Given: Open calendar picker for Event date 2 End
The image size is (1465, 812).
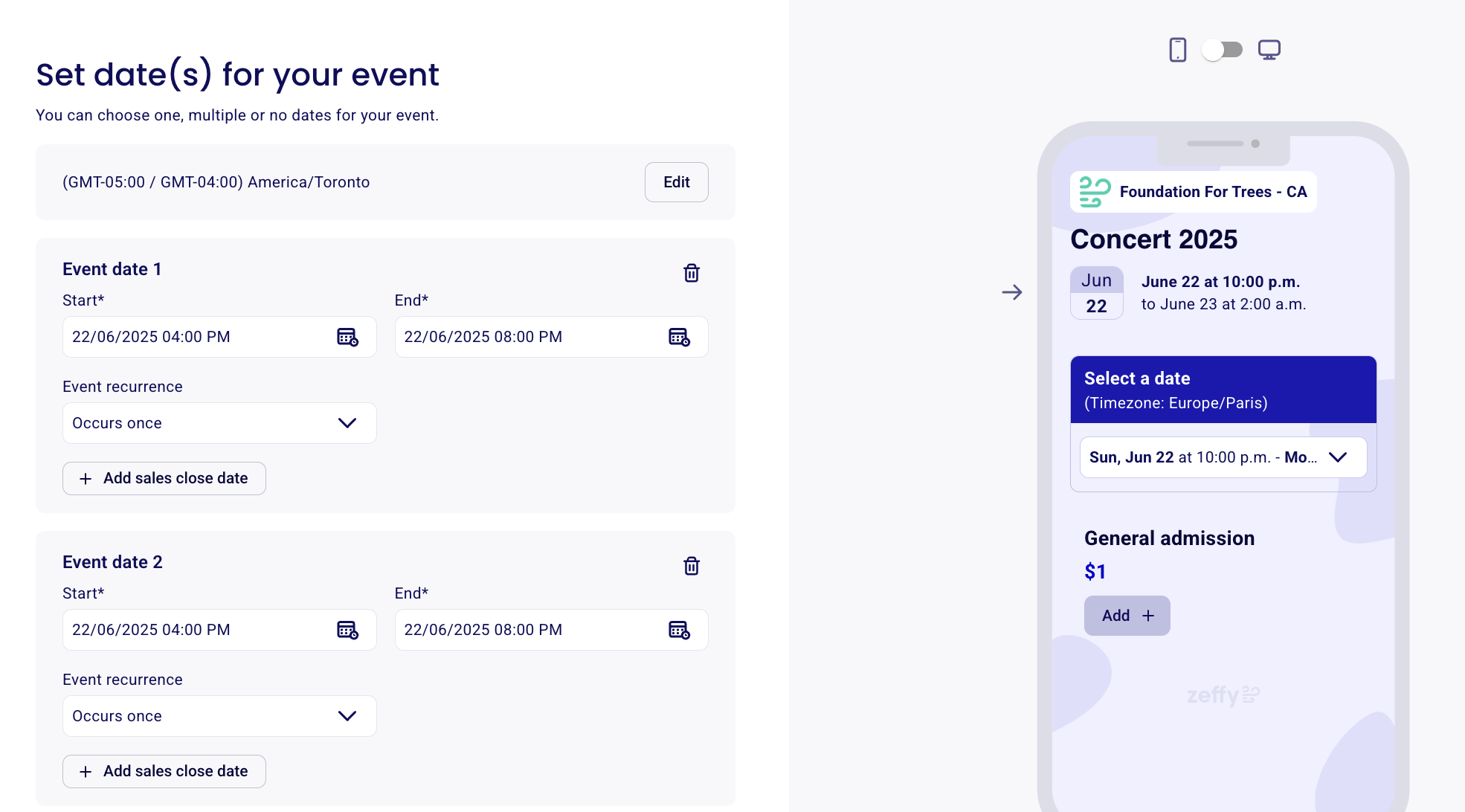Looking at the screenshot, I should coord(679,630).
